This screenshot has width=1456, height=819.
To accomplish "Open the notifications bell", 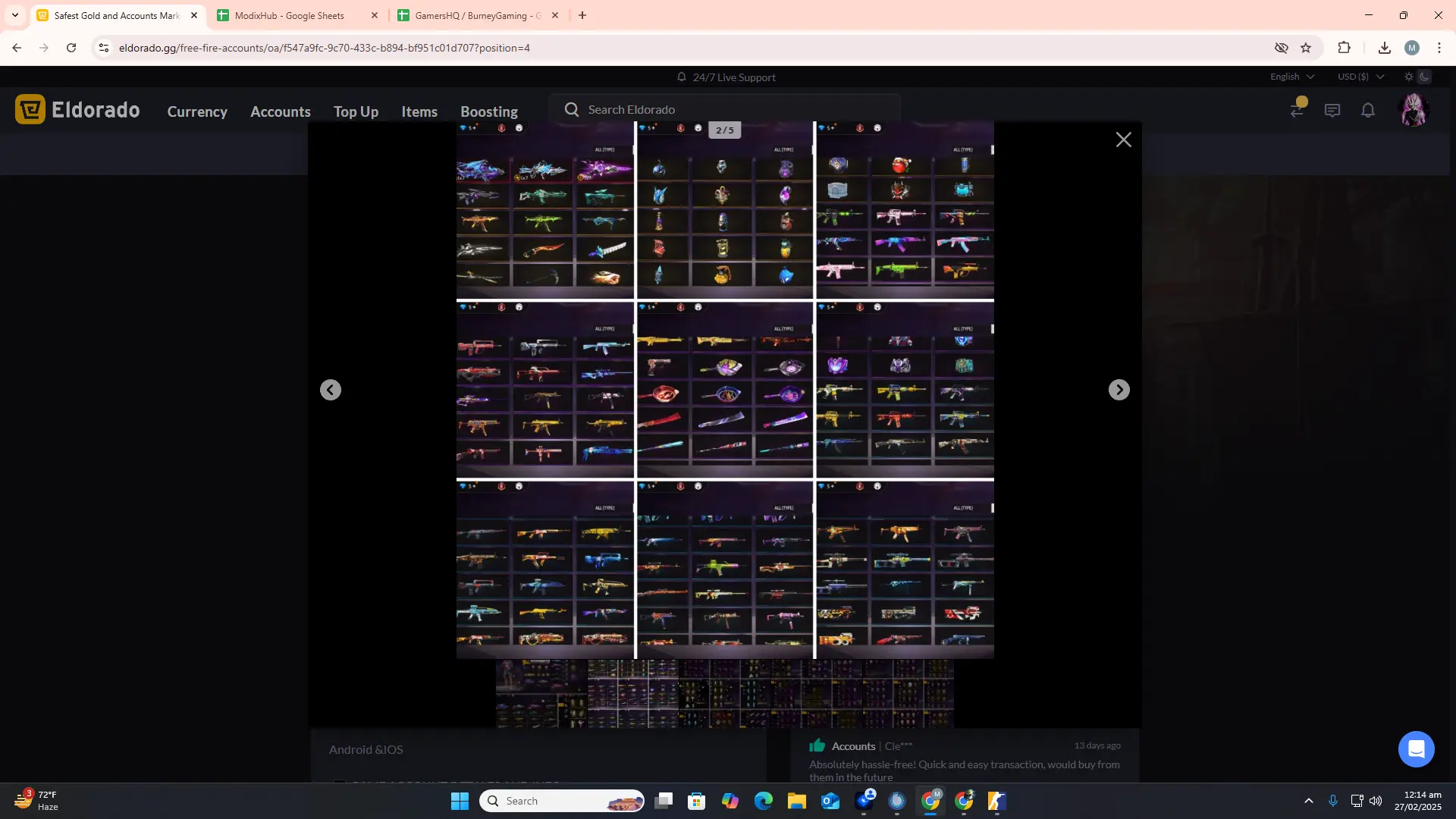I will (1368, 111).
